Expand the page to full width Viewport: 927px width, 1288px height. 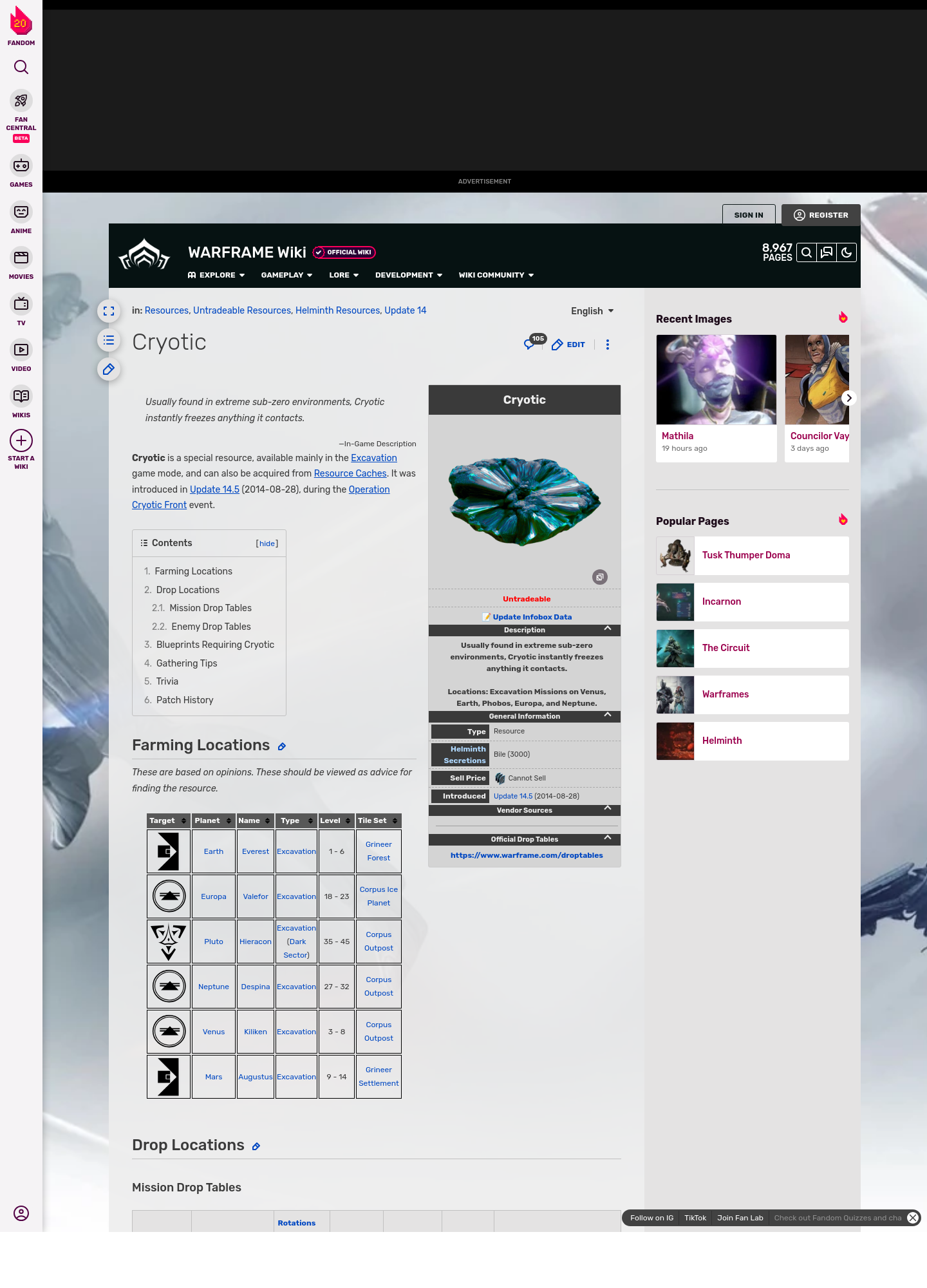pos(109,311)
